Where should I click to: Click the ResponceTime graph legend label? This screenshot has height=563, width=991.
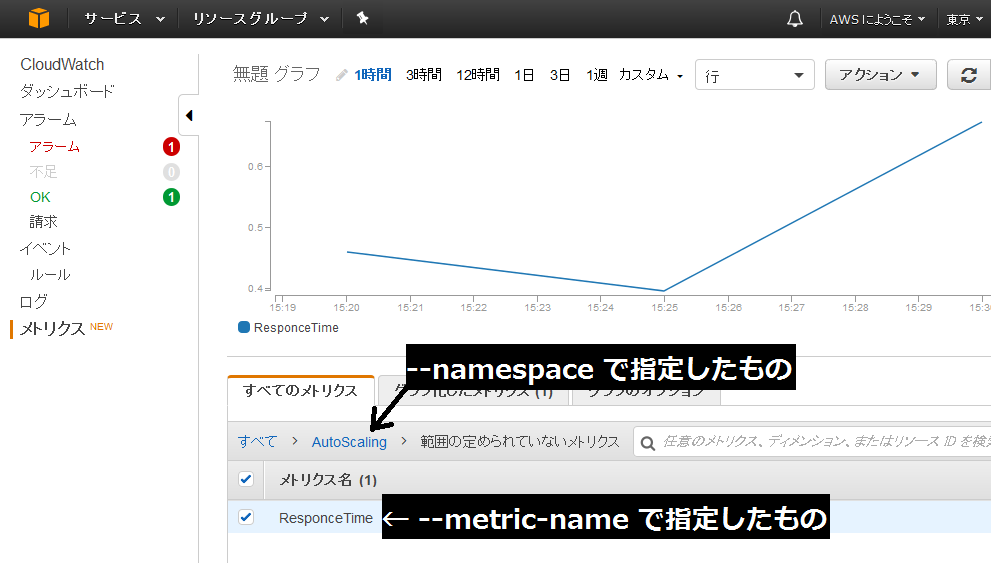click(x=296, y=327)
